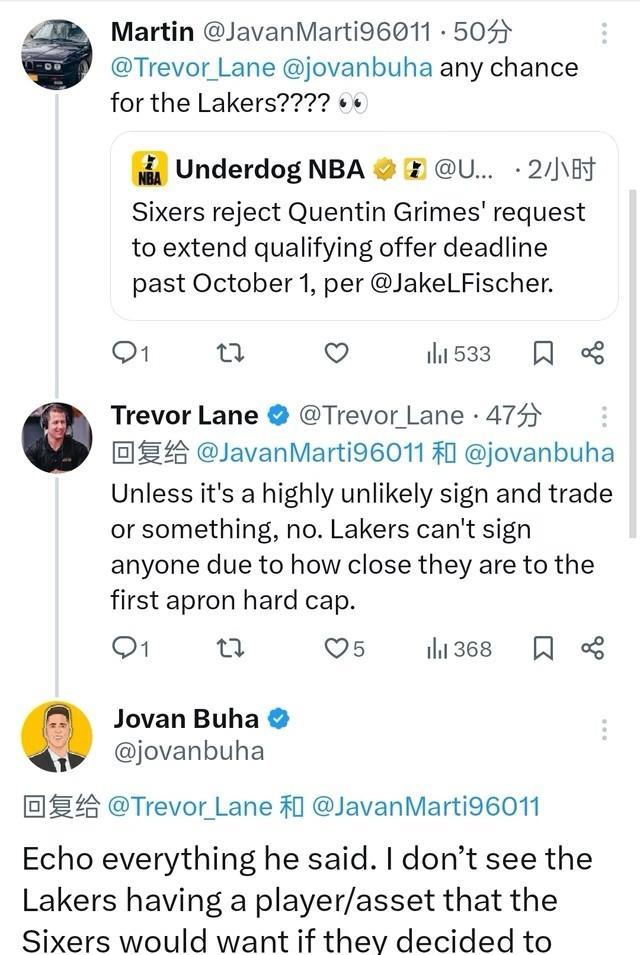Retweet Martin's Lakers question tweet
Screen dimensions: 640x955
point(230,353)
